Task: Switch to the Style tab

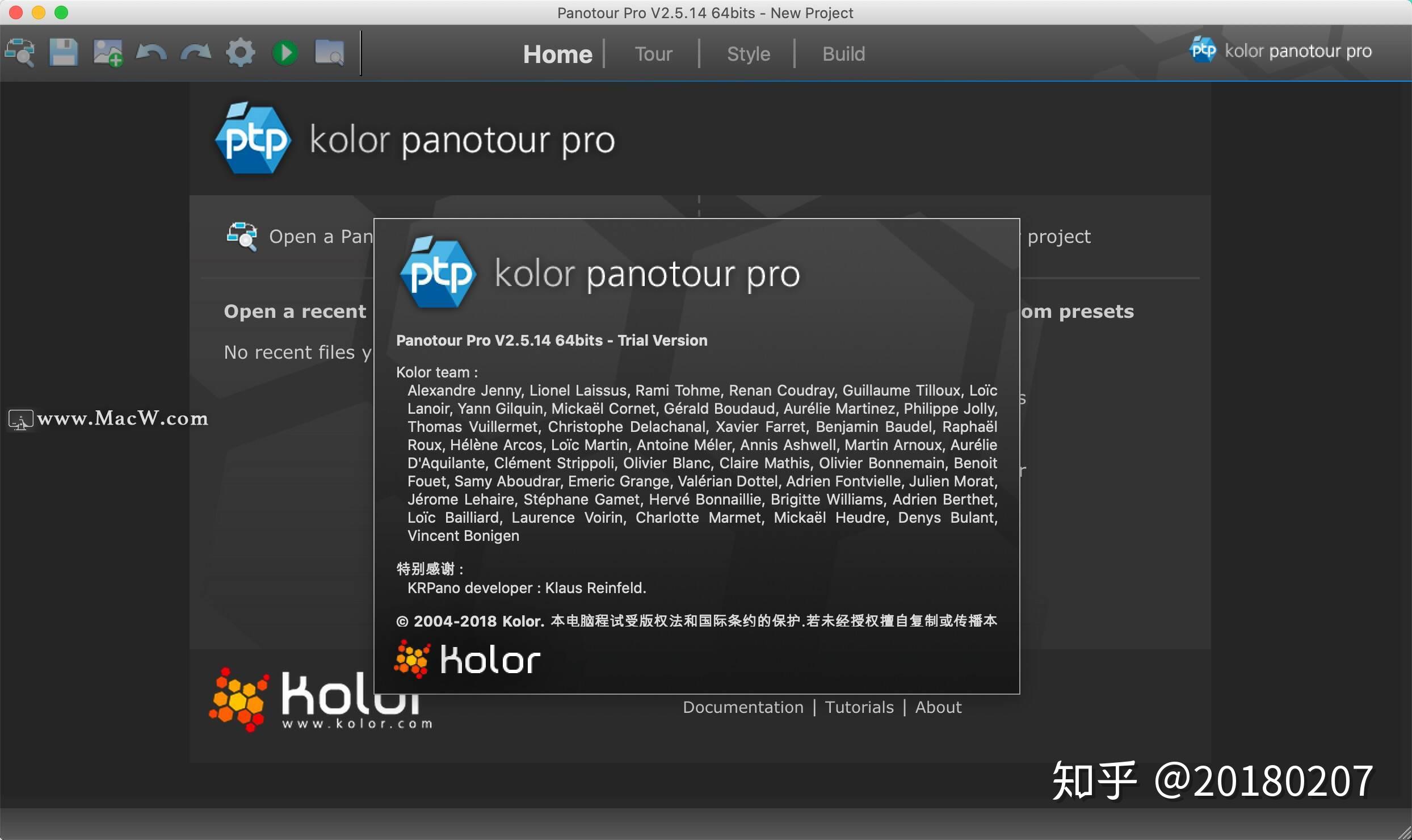Action: tap(748, 53)
